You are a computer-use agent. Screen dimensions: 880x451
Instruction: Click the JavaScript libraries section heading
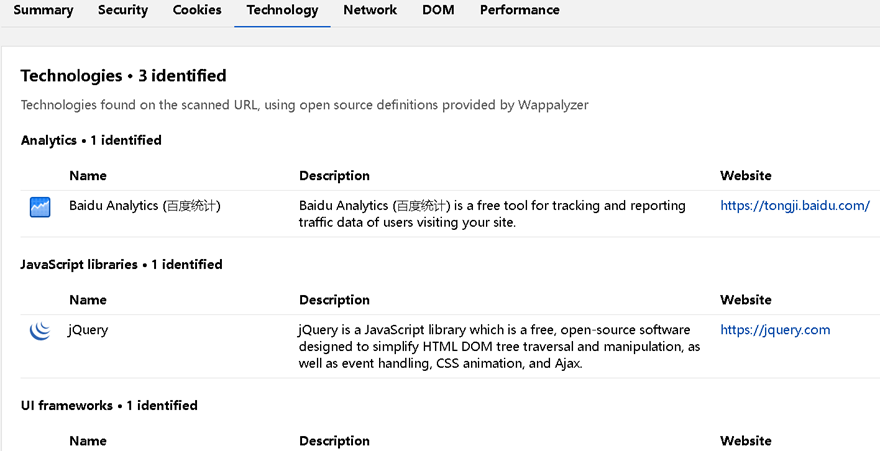coord(121,264)
